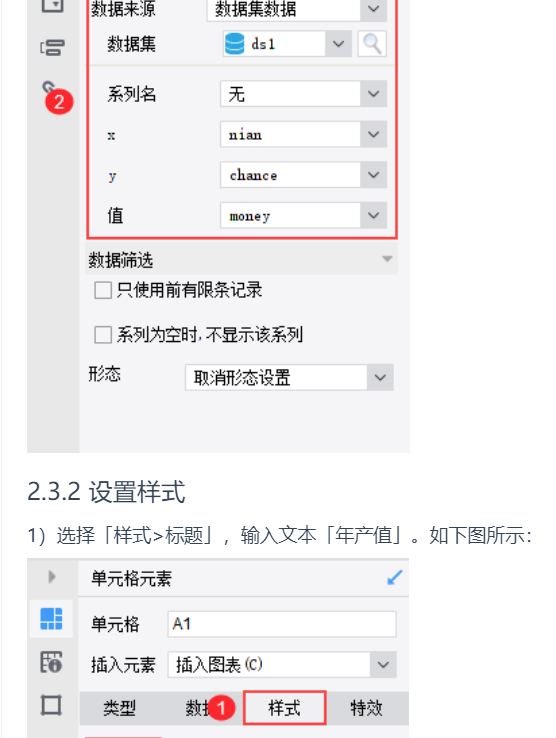Screen dimensions: 556x738
Task: Select the hyperlink icon in left sidebar
Action: pyautogui.click(x=48, y=88)
